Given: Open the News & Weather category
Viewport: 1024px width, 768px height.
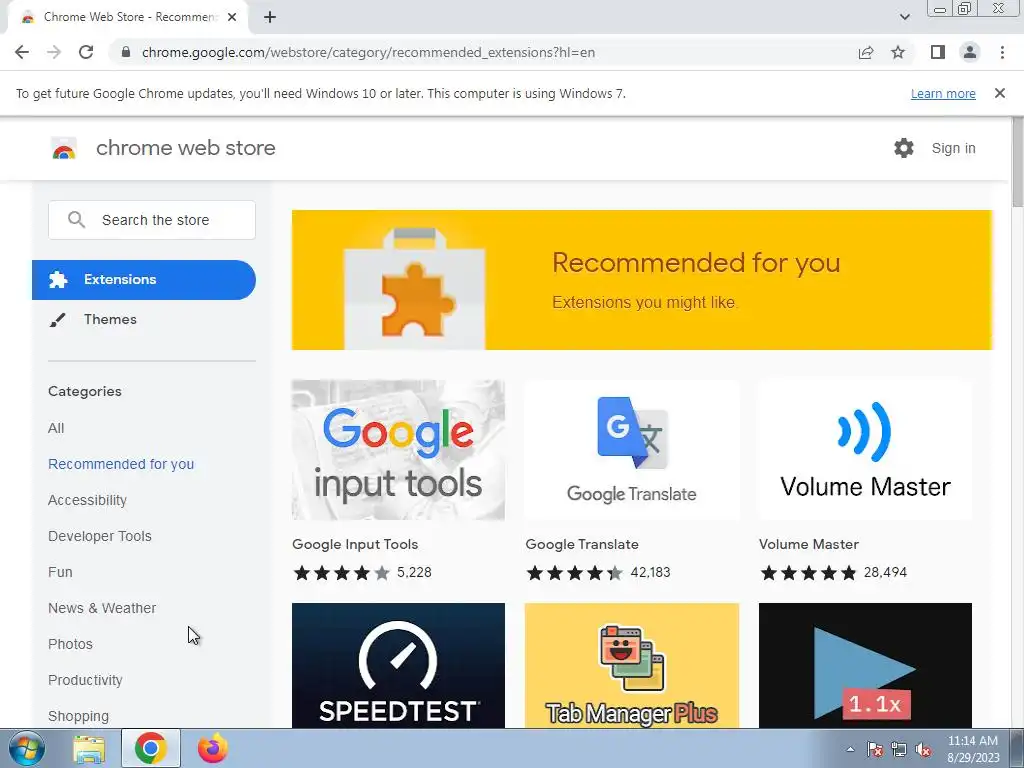Looking at the screenshot, I should (102, 608).
